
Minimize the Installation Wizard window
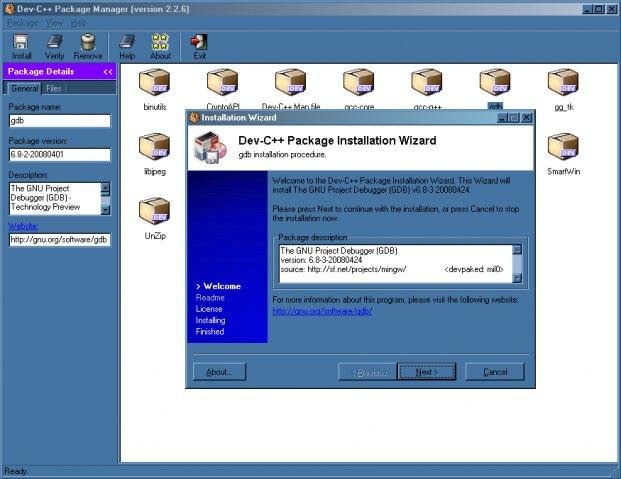point(502,118)
